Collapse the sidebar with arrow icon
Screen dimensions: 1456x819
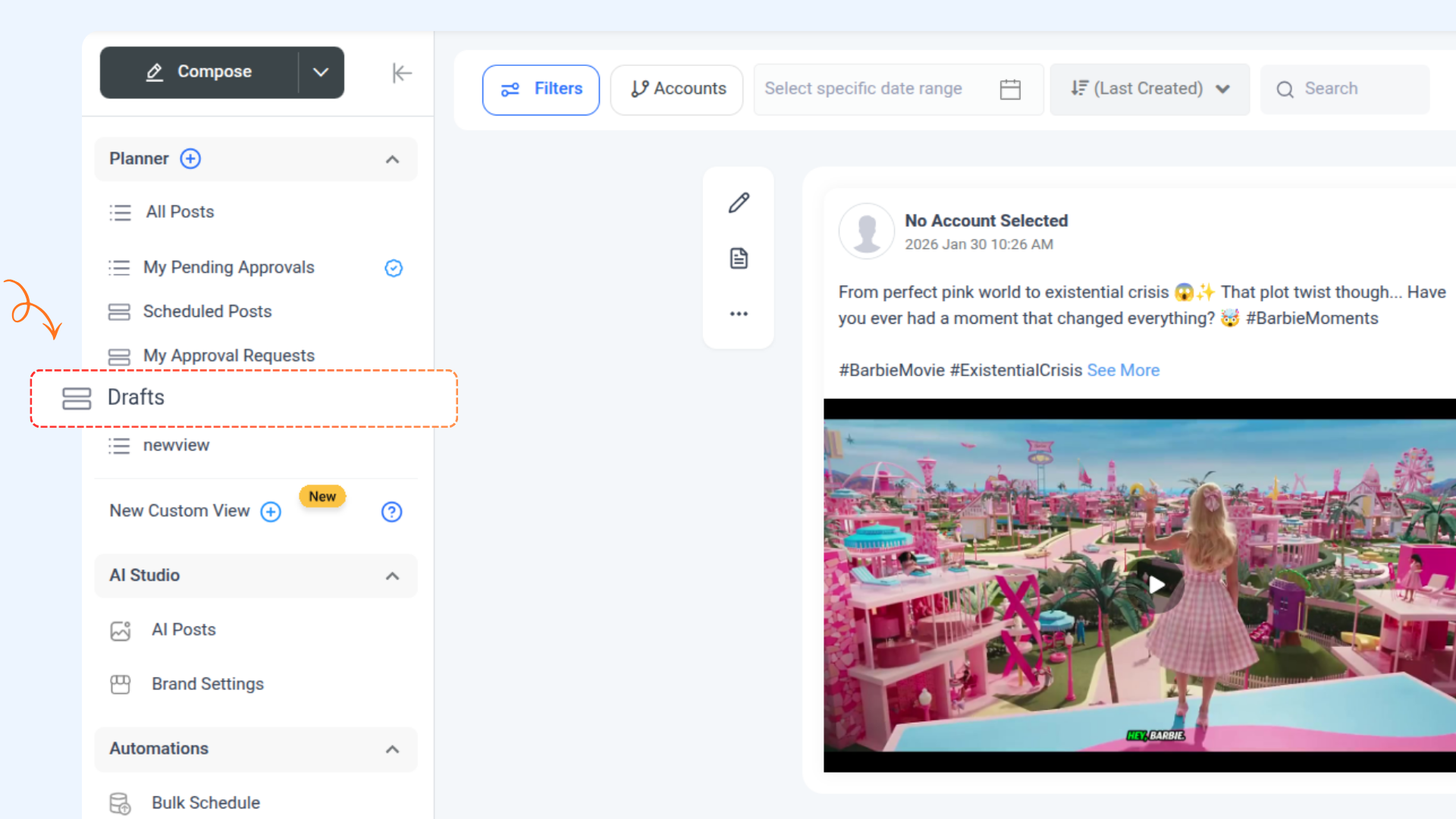tap(401, 73)
